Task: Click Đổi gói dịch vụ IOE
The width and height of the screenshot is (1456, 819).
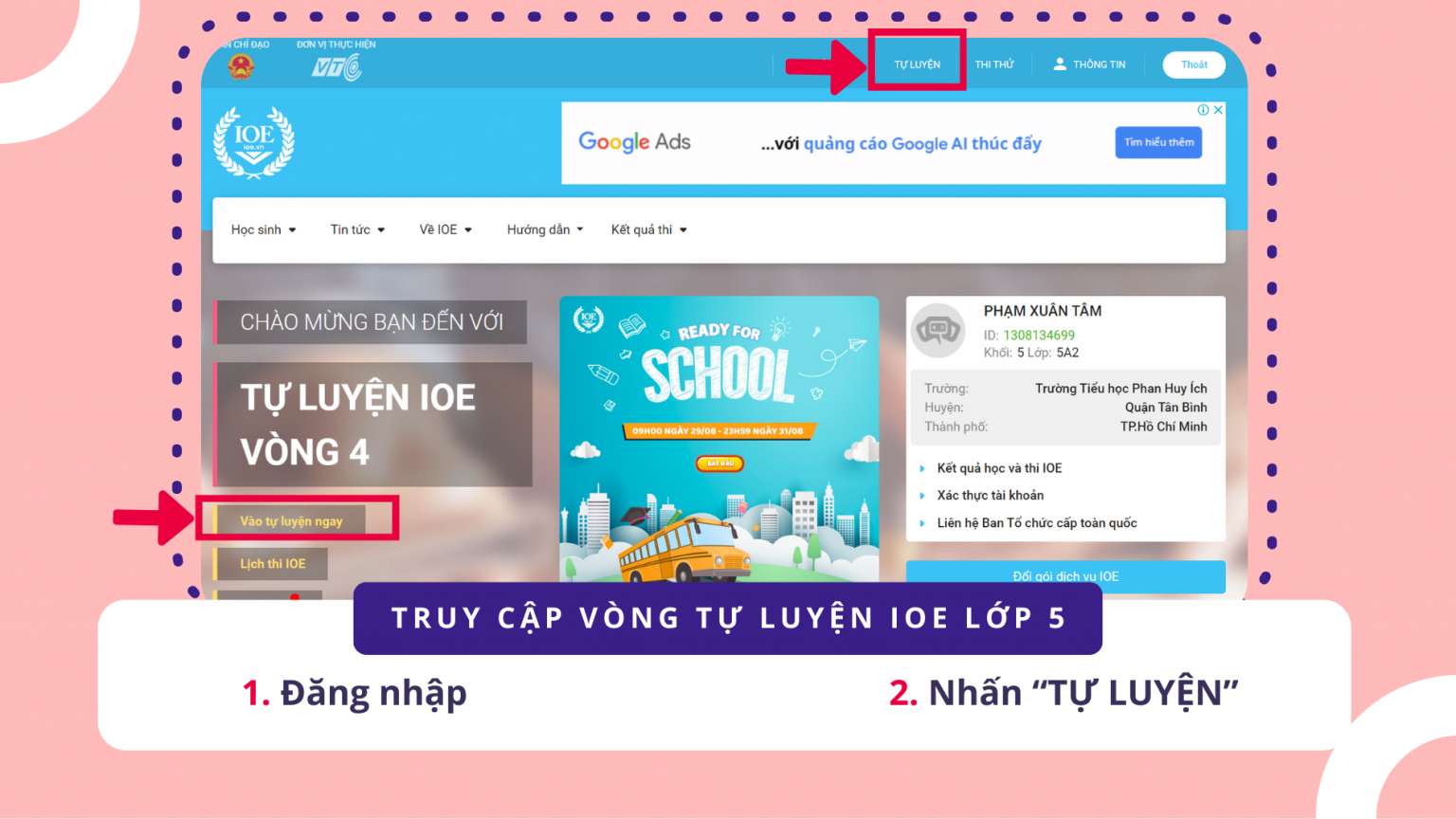Action: pos(1065,576)
